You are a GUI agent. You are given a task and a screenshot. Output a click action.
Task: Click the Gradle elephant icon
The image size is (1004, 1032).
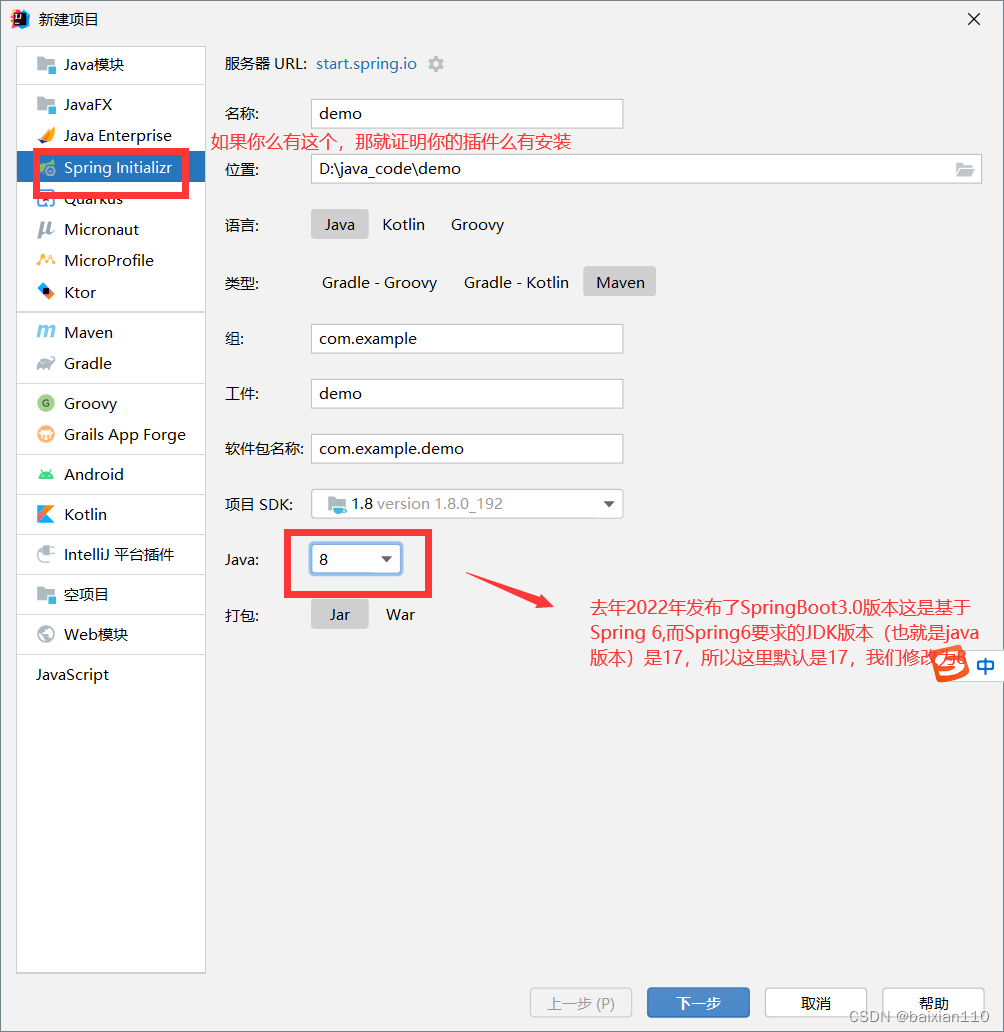[46, 363]
